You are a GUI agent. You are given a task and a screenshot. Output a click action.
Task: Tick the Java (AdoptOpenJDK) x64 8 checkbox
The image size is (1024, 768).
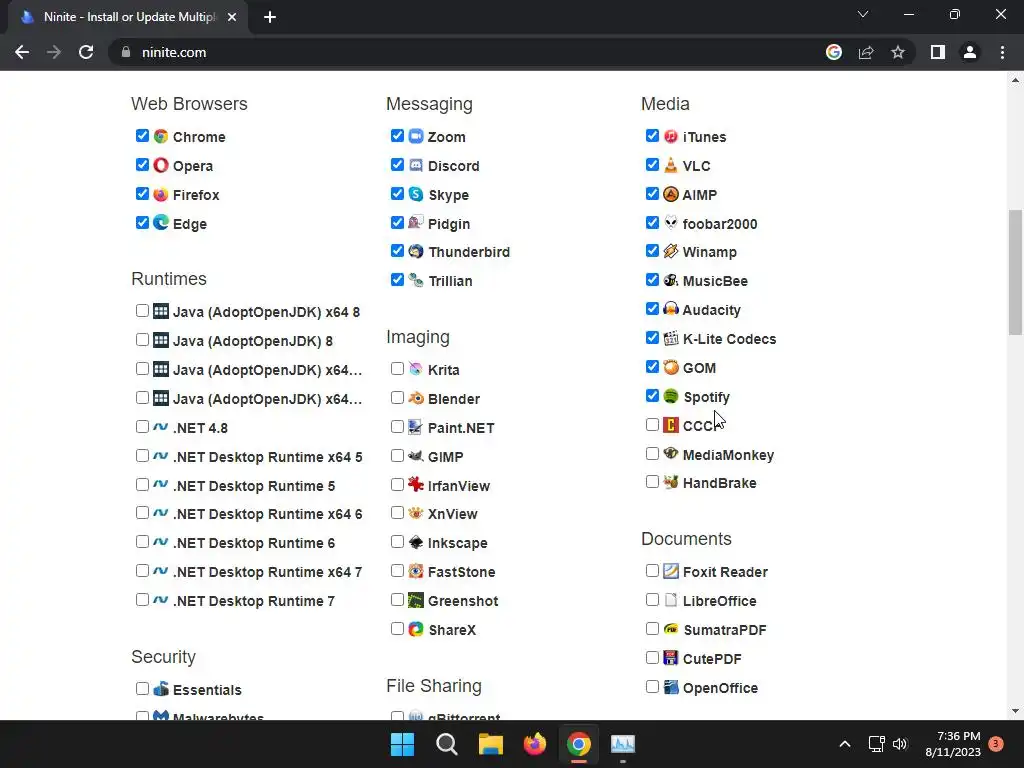142,311
